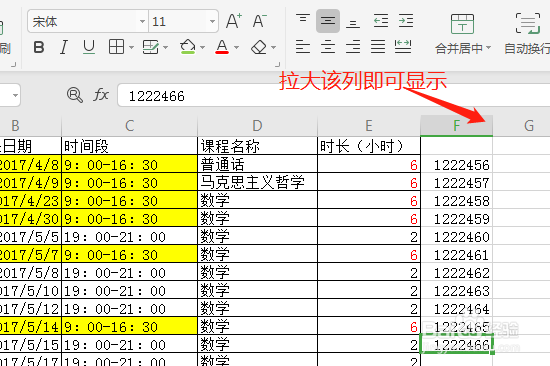The width and height of the screenshot is (550, 366).
Task: Align text left
Action: click(x=303, y=47)
